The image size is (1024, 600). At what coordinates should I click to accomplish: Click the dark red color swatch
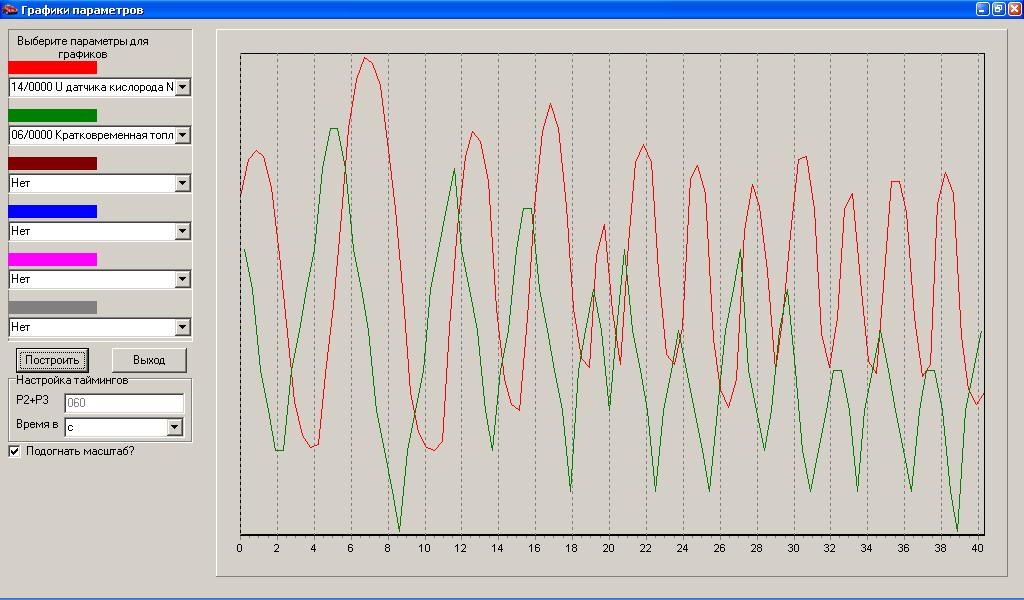pos(52,163)
